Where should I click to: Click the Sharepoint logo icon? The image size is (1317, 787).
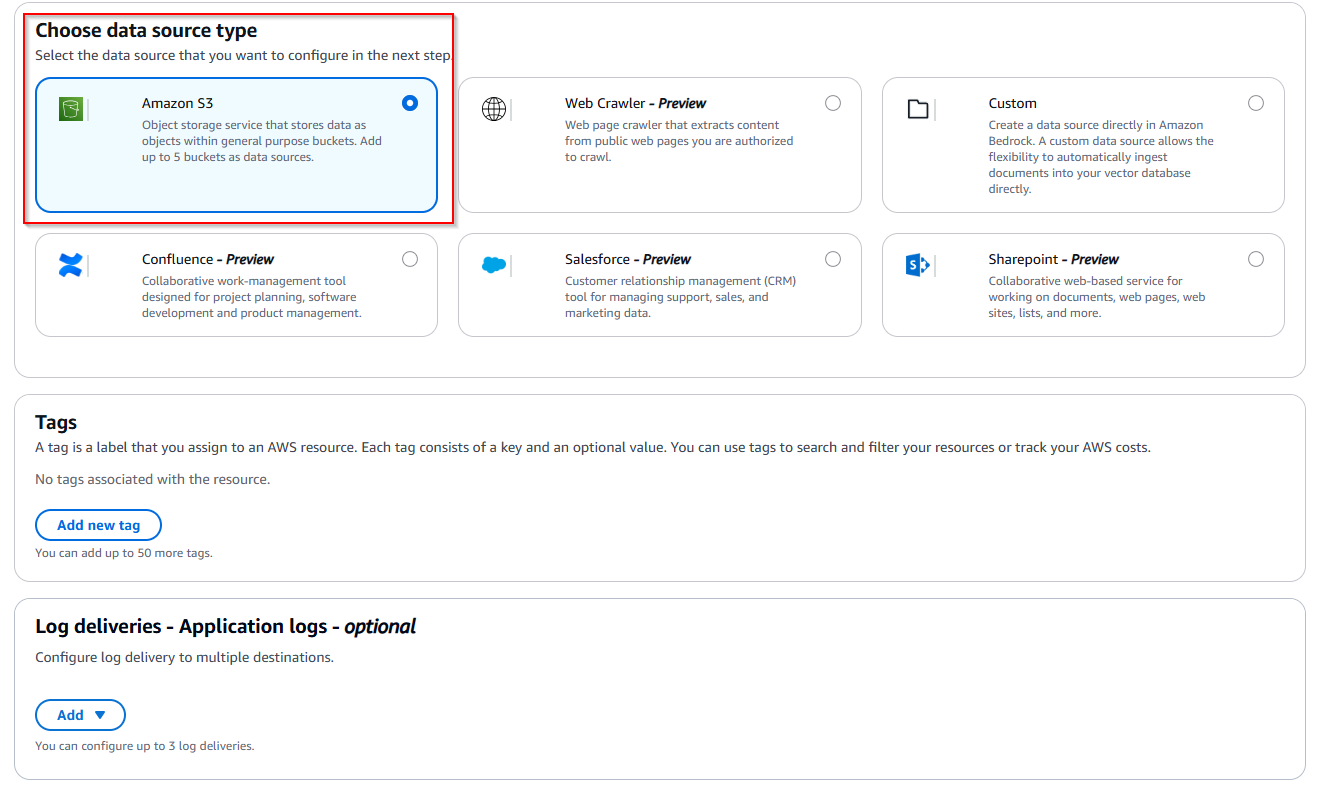coord(918,265)
